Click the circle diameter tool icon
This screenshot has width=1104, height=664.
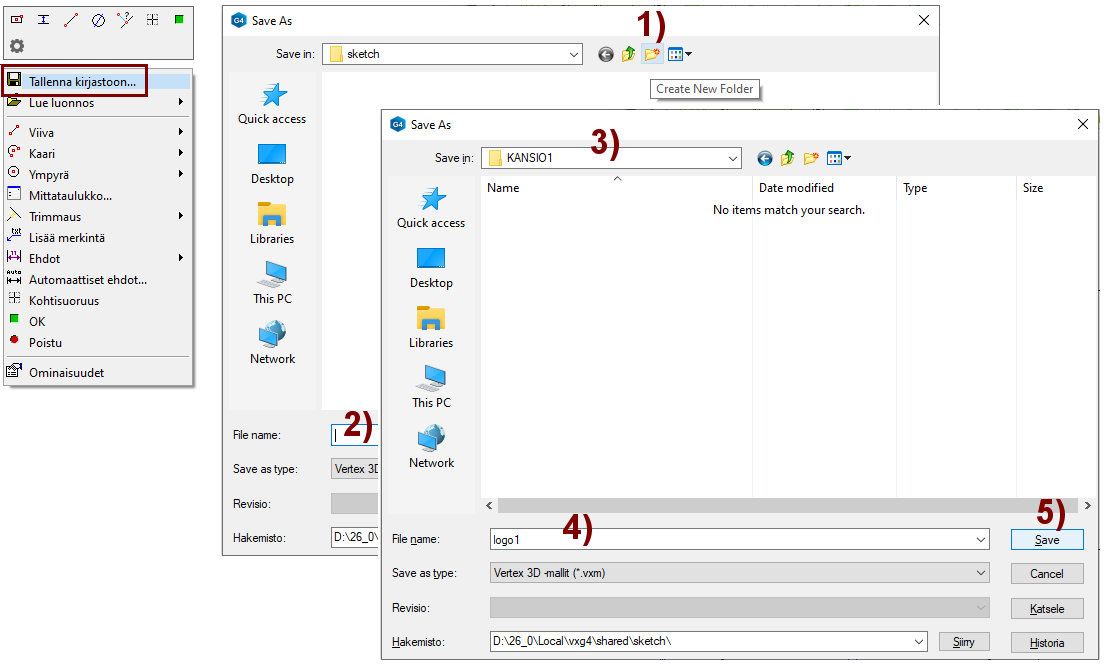98,19
